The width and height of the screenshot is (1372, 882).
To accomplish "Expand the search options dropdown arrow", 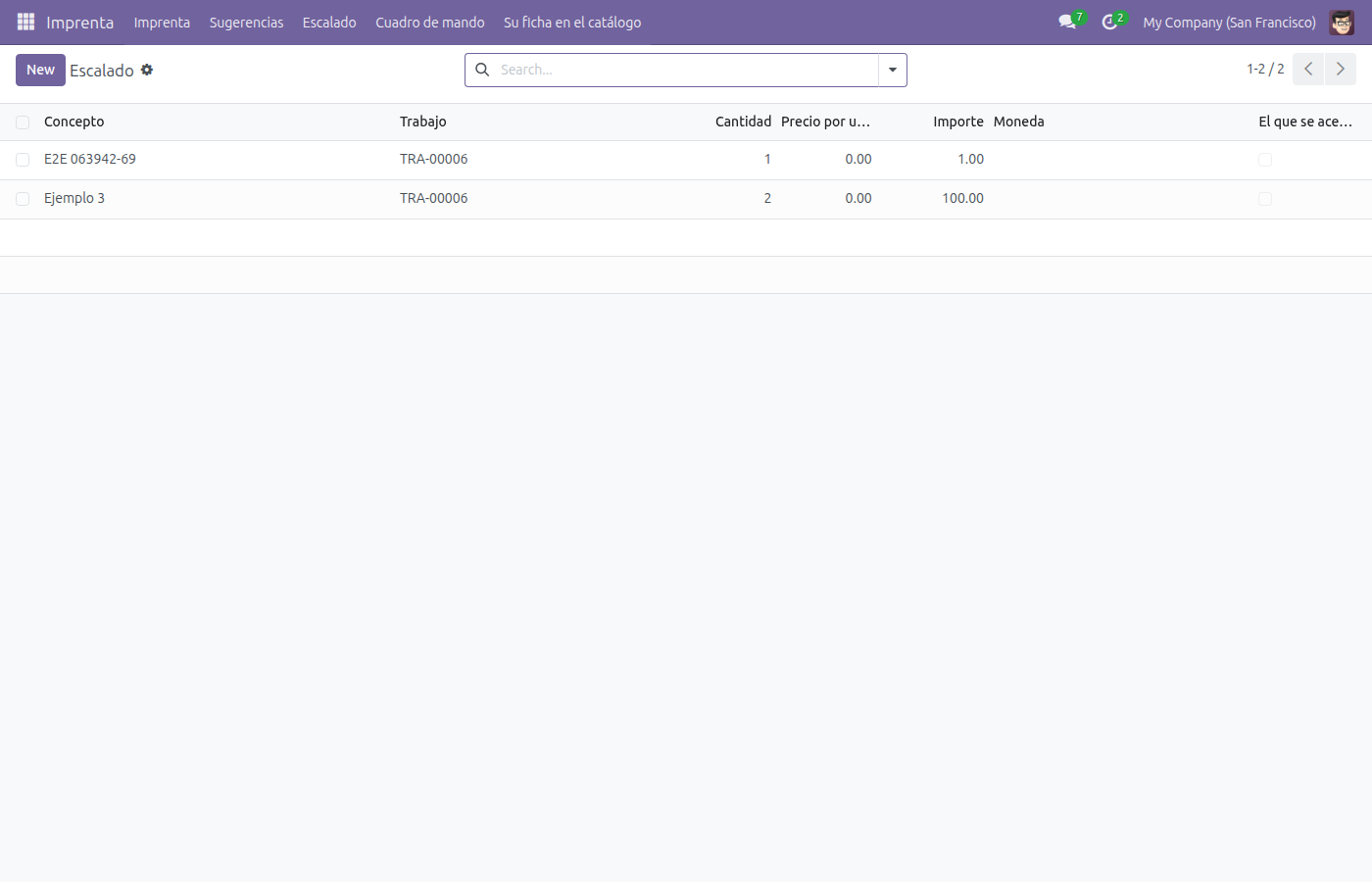I will pos(893,70).
